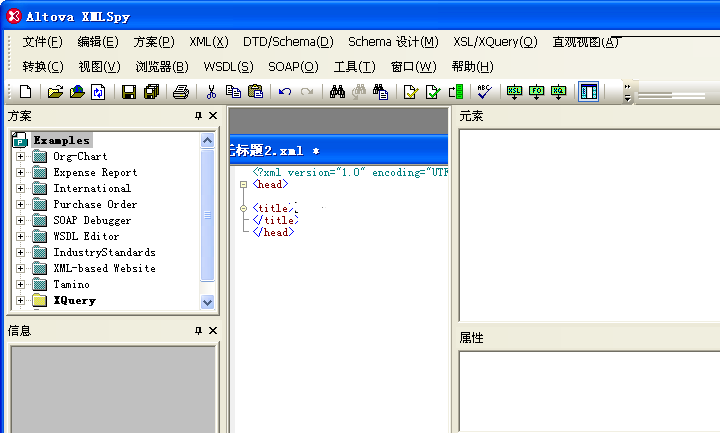
Task: Expand the International folder
Action: click(x=20, y=188)
